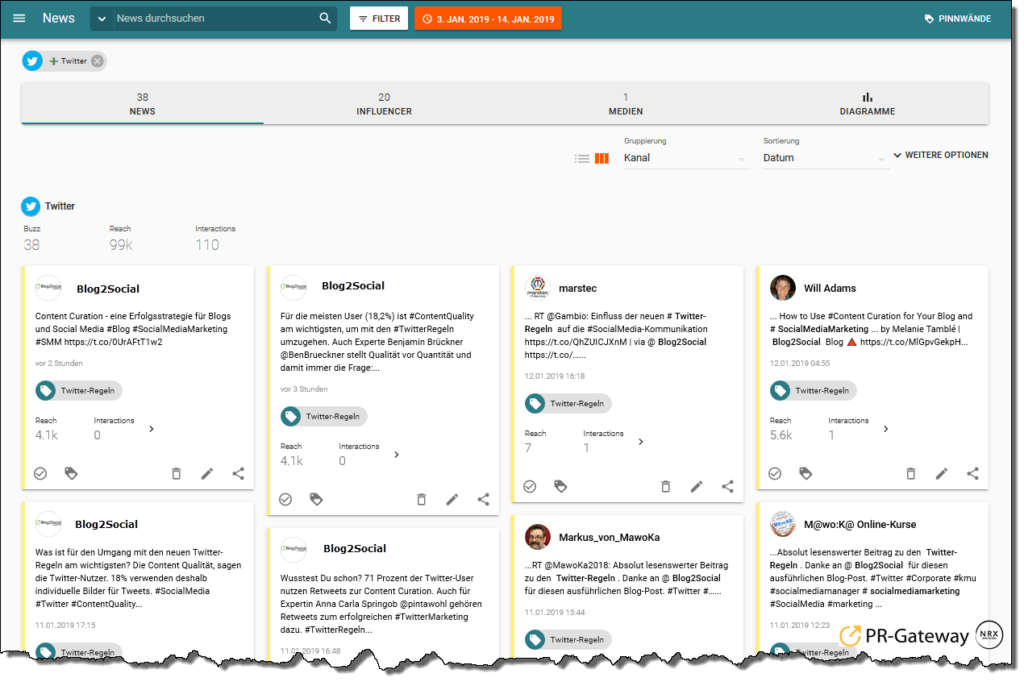Add tag to the marstec card
Image resolution: width=1024 pixels, height=686 pixels.
click(560, 487)
